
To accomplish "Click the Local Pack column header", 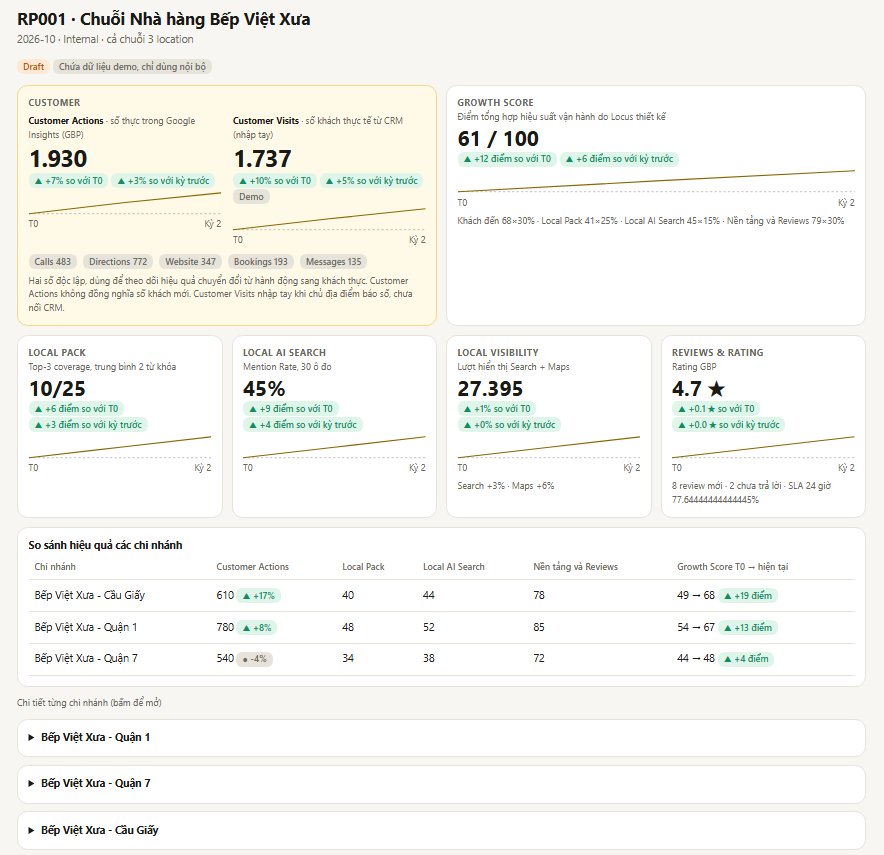I will pyautogui.click(x=363, y=567).
